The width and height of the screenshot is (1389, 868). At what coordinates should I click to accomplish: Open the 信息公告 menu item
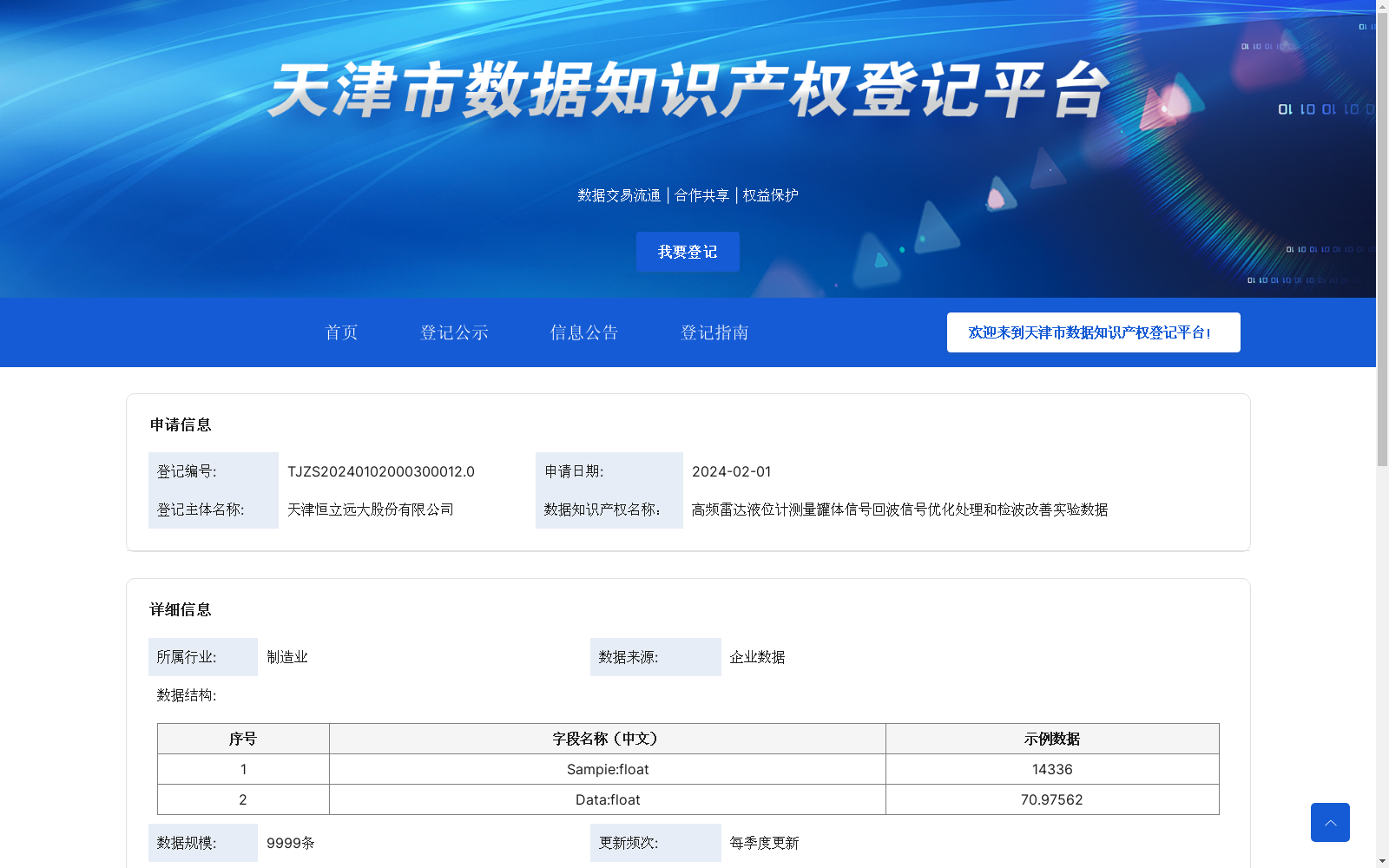(584, 332)
